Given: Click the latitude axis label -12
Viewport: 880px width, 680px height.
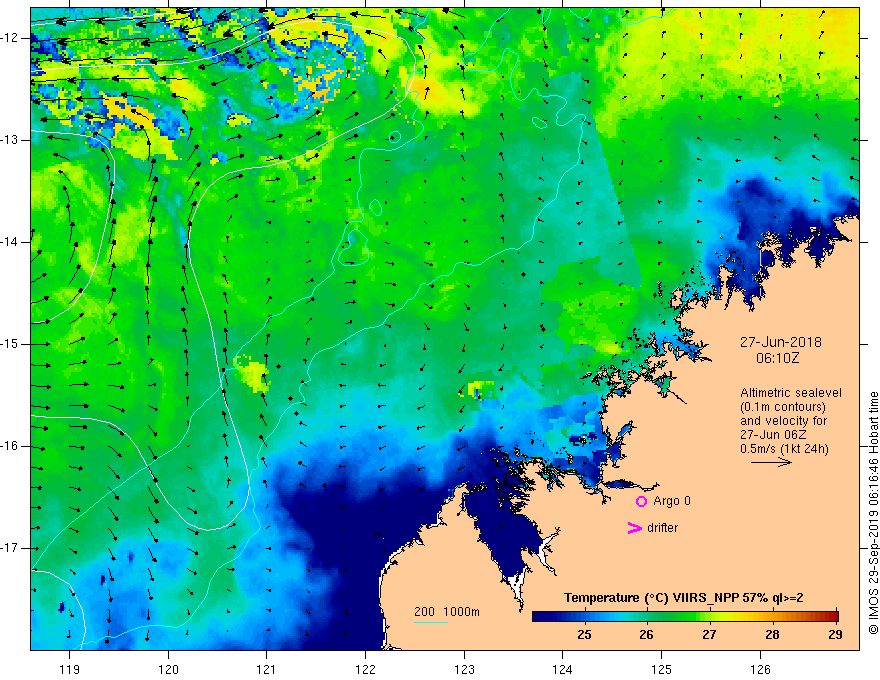Looking at the screenshot, I should pyautogui.click(x=10, y=38).
